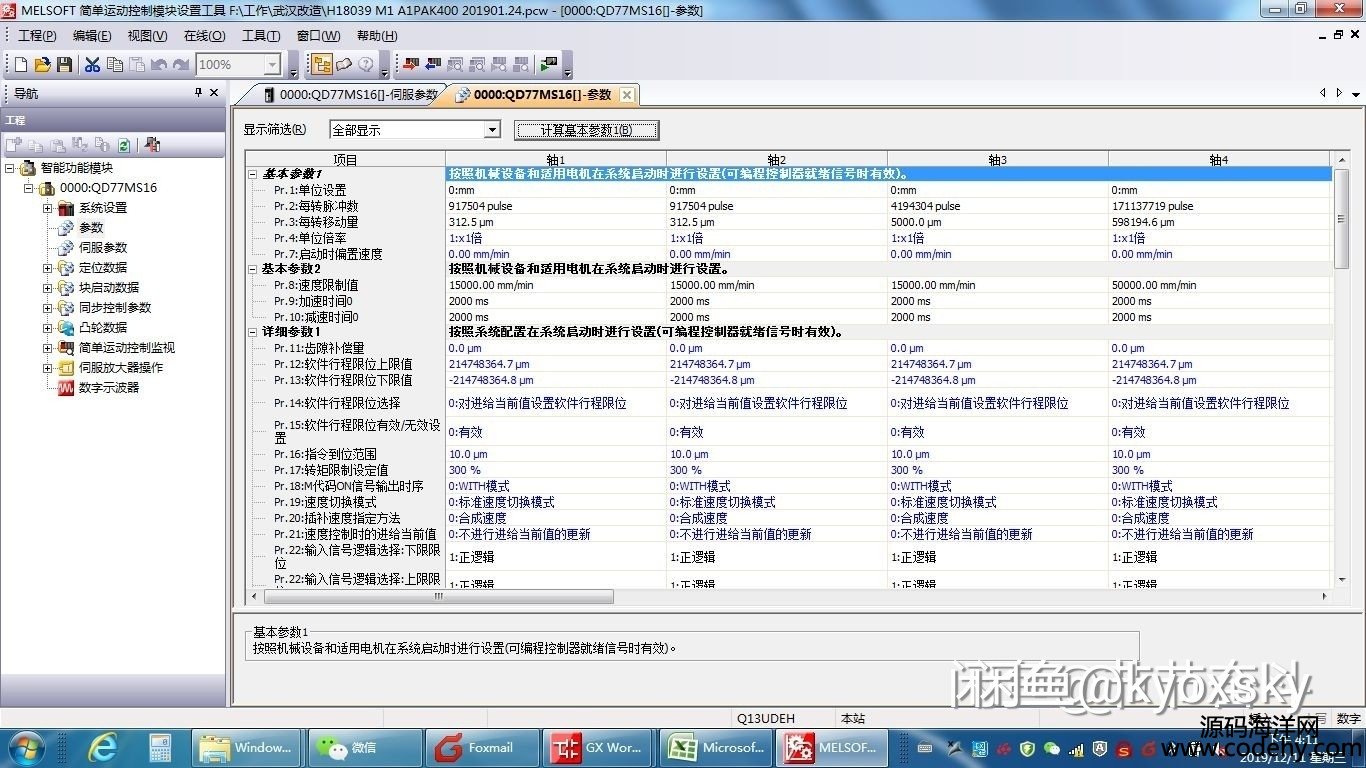Select 数字示波器 in the project tree
This screenshot has height=768, width=1366.
(x=109, y=388)
